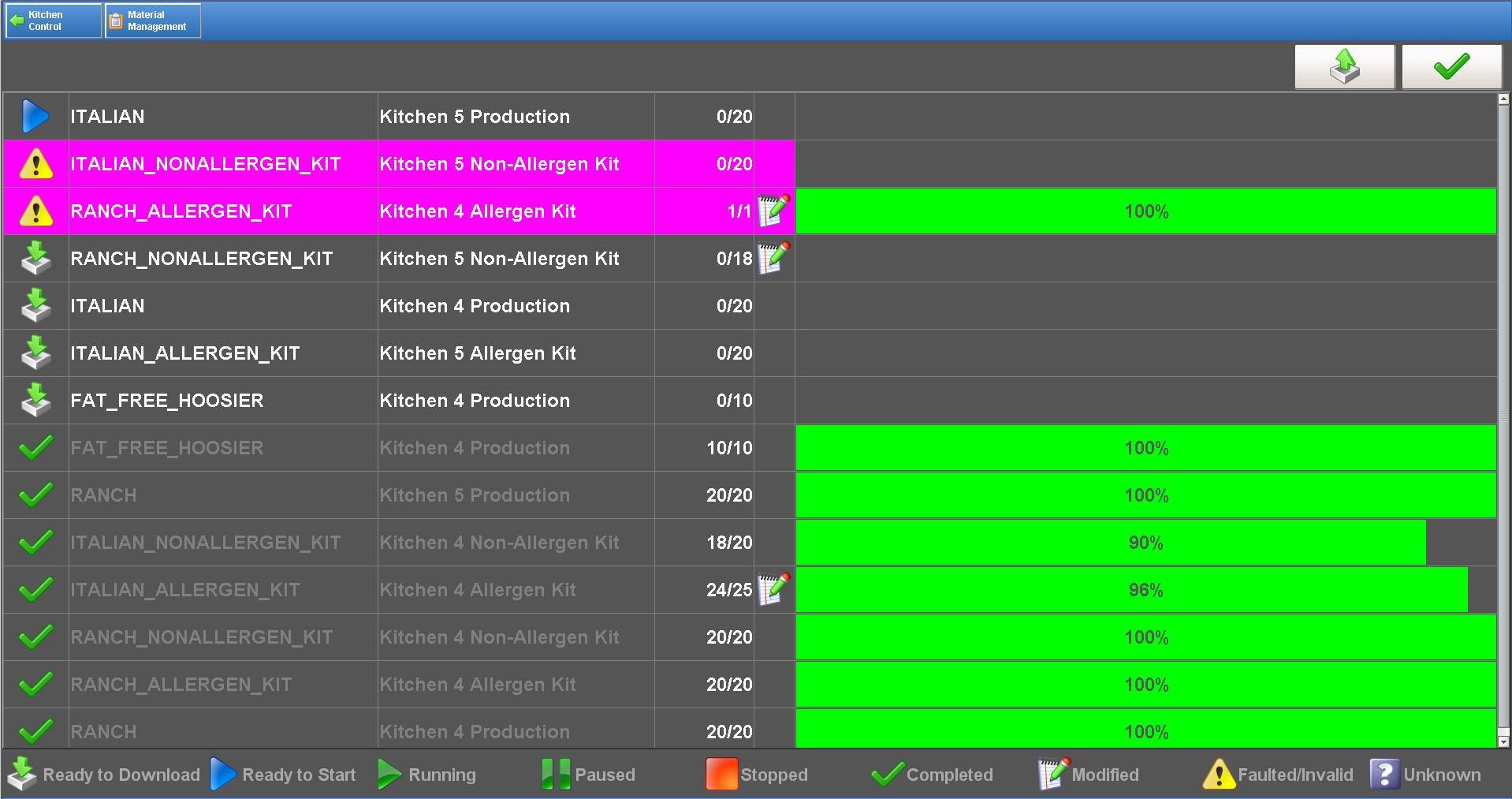Select RANCH_NONALLERGEN_KIT name in 0/18 row

pos(201,259)
